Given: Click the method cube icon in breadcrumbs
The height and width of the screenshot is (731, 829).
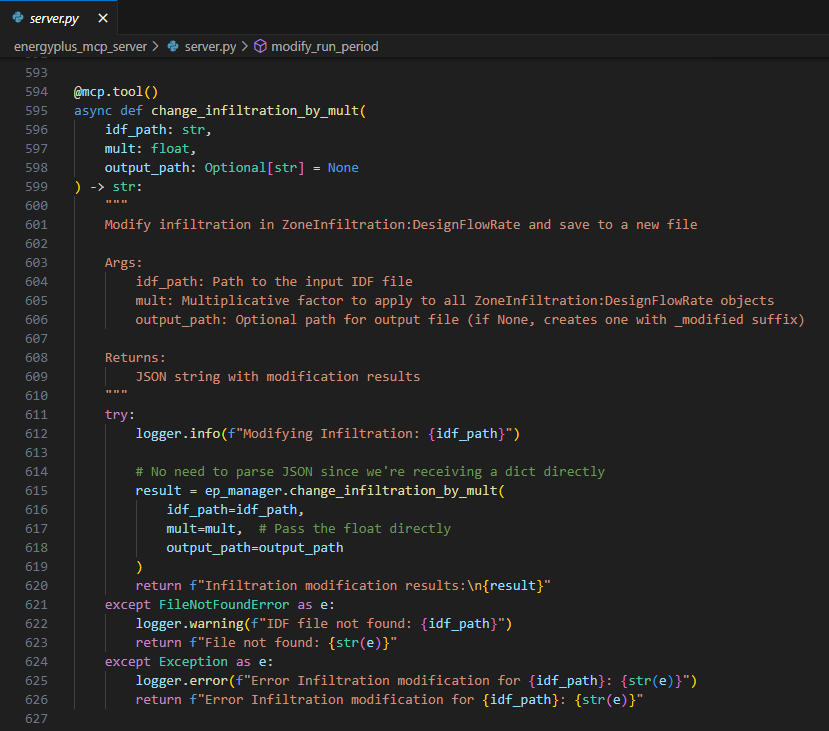Looking at the screenshot, I should pos(260,46).
